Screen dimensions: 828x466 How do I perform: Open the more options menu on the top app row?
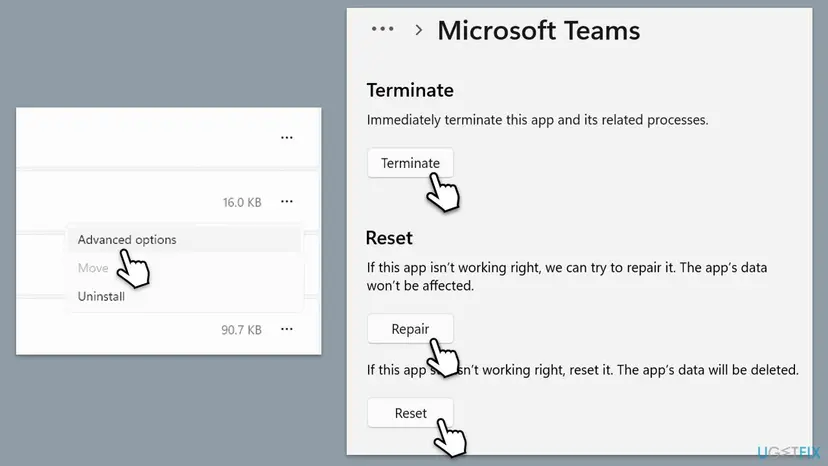pyautogui.click(x=287, y=137)
